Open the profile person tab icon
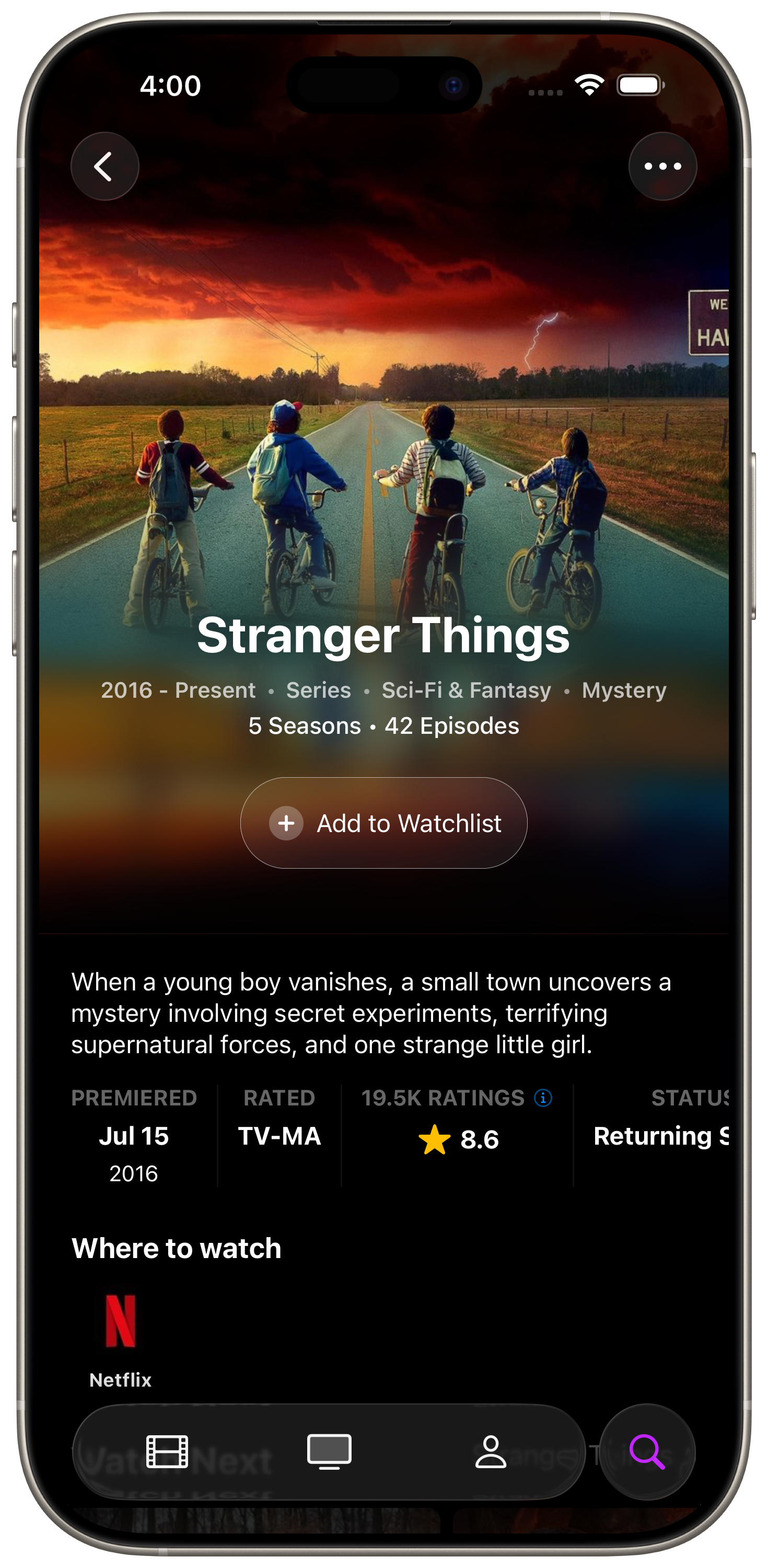 [x=491, y=1451]
